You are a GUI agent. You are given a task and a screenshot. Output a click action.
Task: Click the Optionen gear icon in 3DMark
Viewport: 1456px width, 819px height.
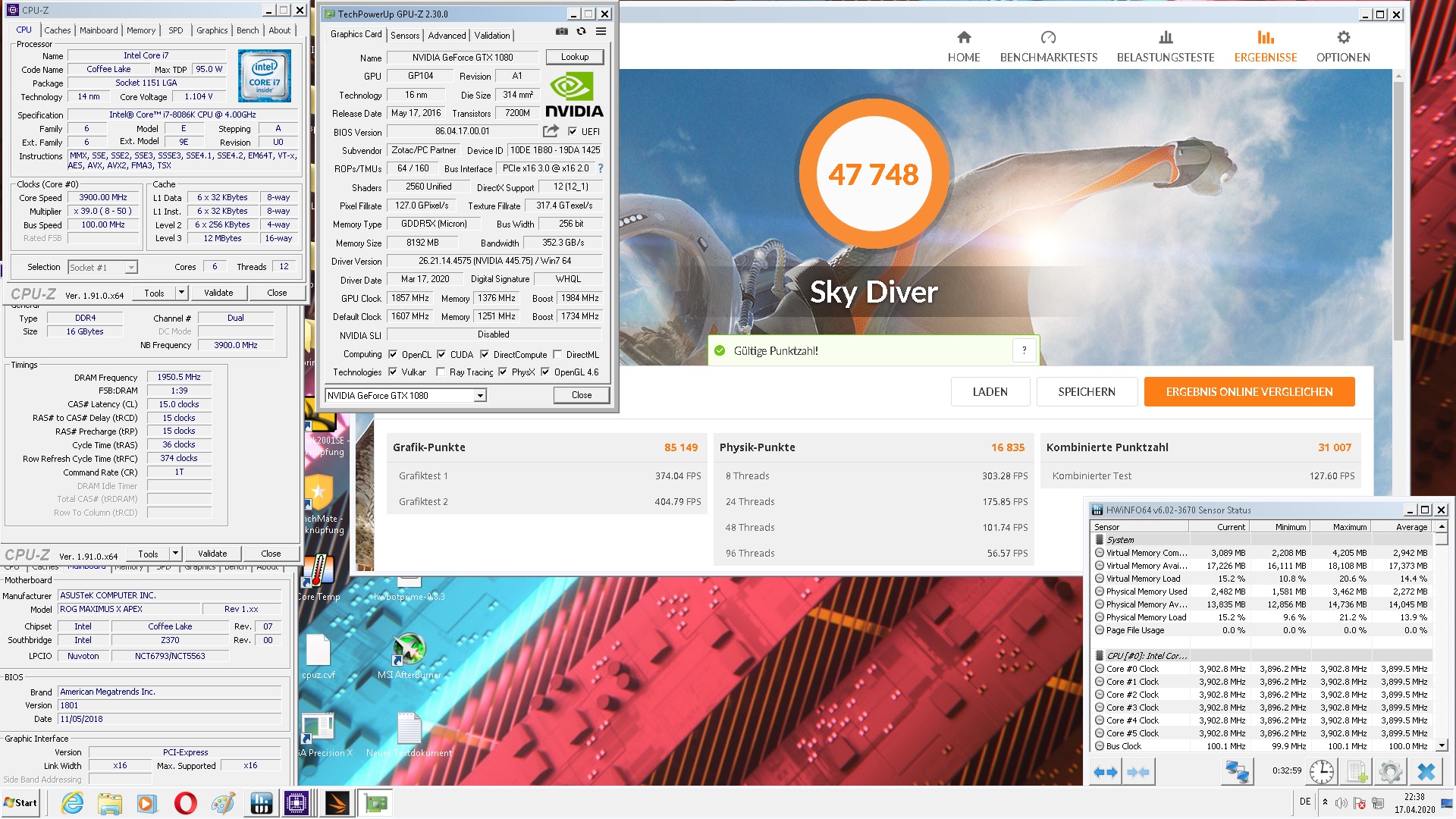click(1343, 37)
